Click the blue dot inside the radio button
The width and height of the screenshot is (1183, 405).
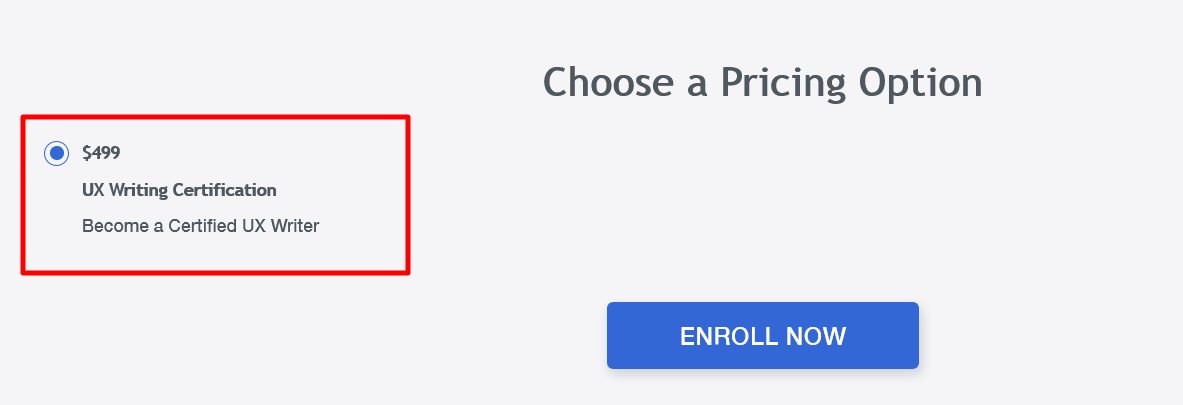tap(56, 153)
